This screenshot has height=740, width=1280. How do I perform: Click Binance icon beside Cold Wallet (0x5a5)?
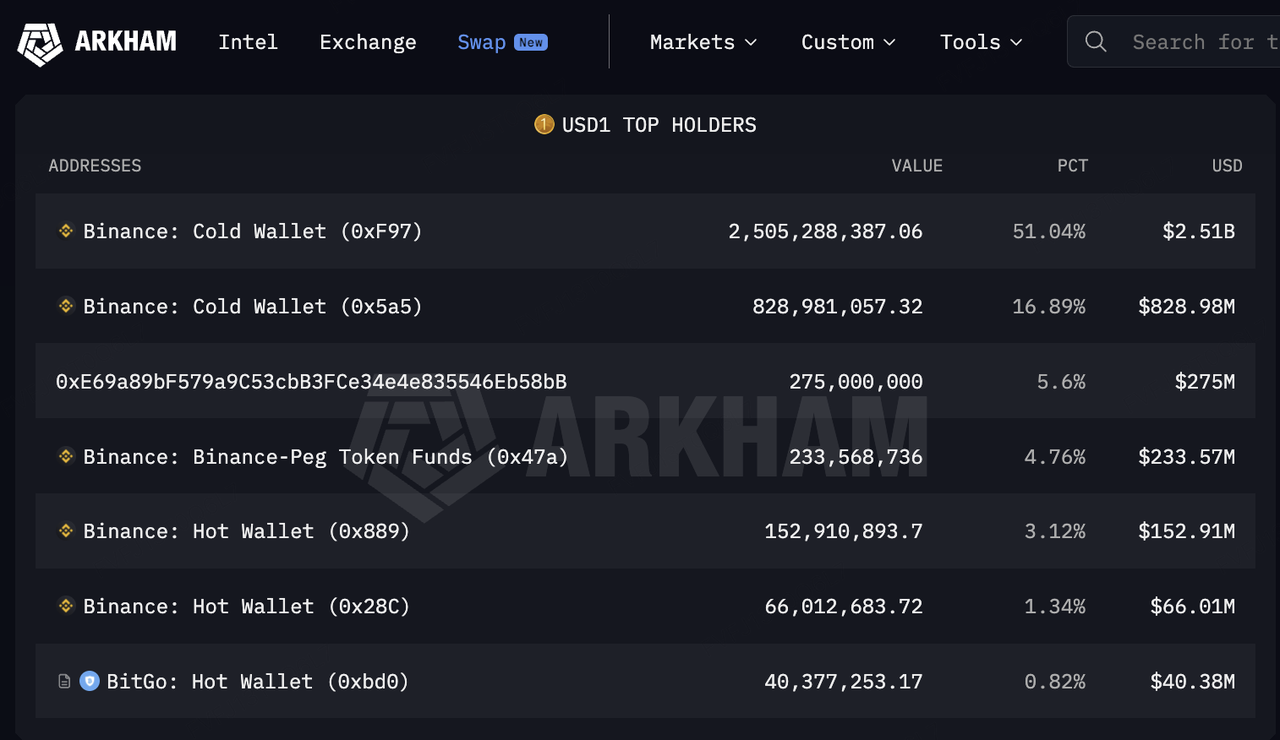pos(66,306)
